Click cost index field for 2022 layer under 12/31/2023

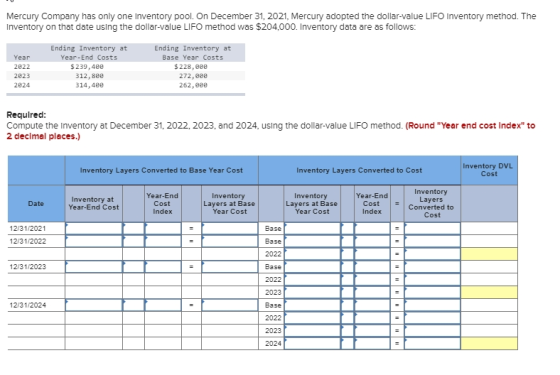(x=372, y=279)
